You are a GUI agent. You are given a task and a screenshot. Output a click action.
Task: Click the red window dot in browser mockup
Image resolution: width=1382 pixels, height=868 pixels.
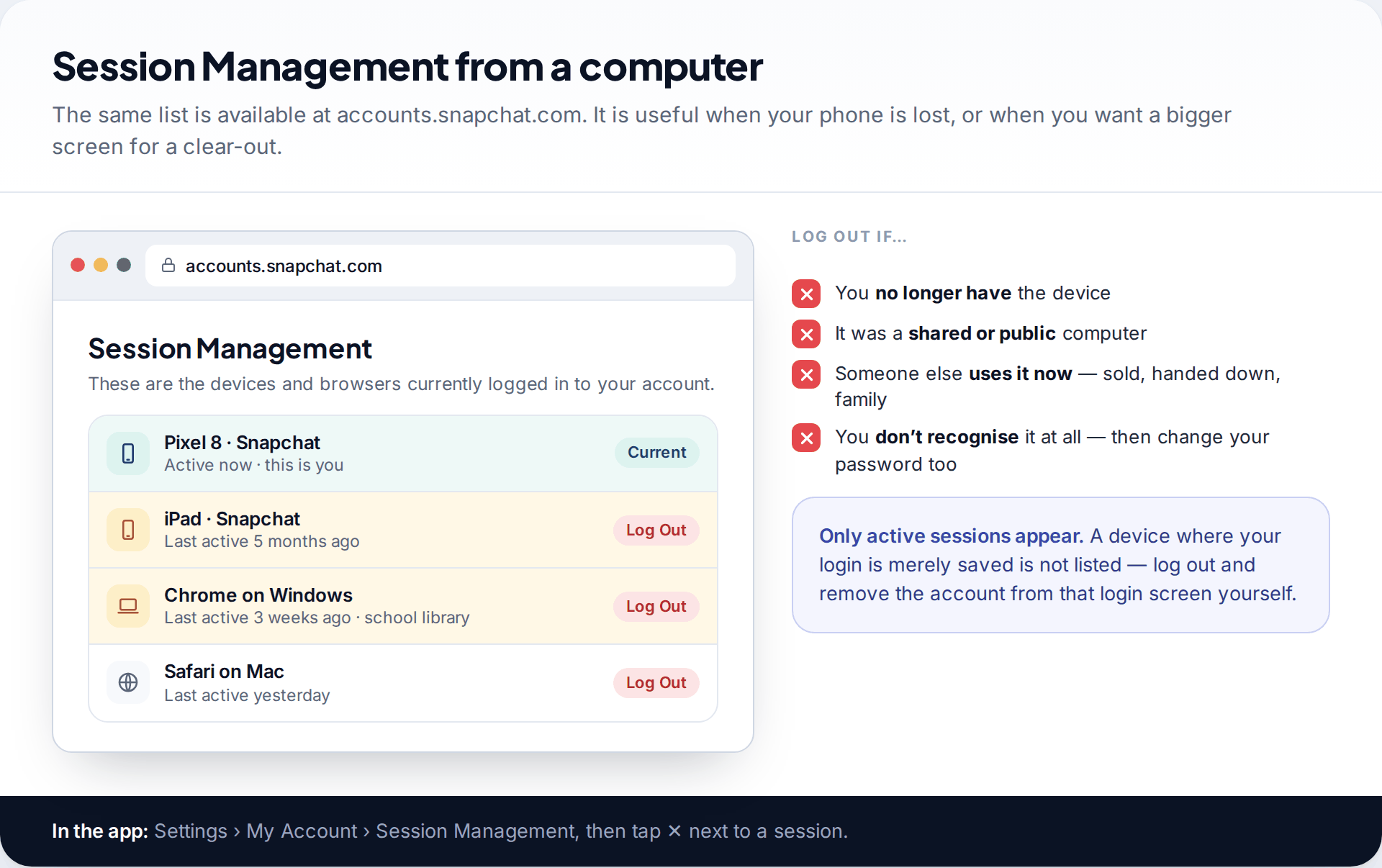tap(78, 265)
